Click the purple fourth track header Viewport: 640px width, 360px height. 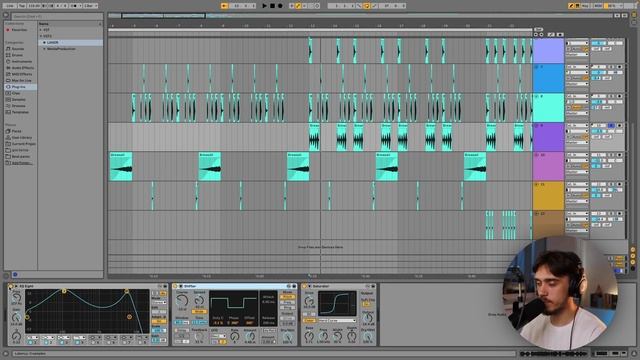pyautogui.click(x=548, y=137)
